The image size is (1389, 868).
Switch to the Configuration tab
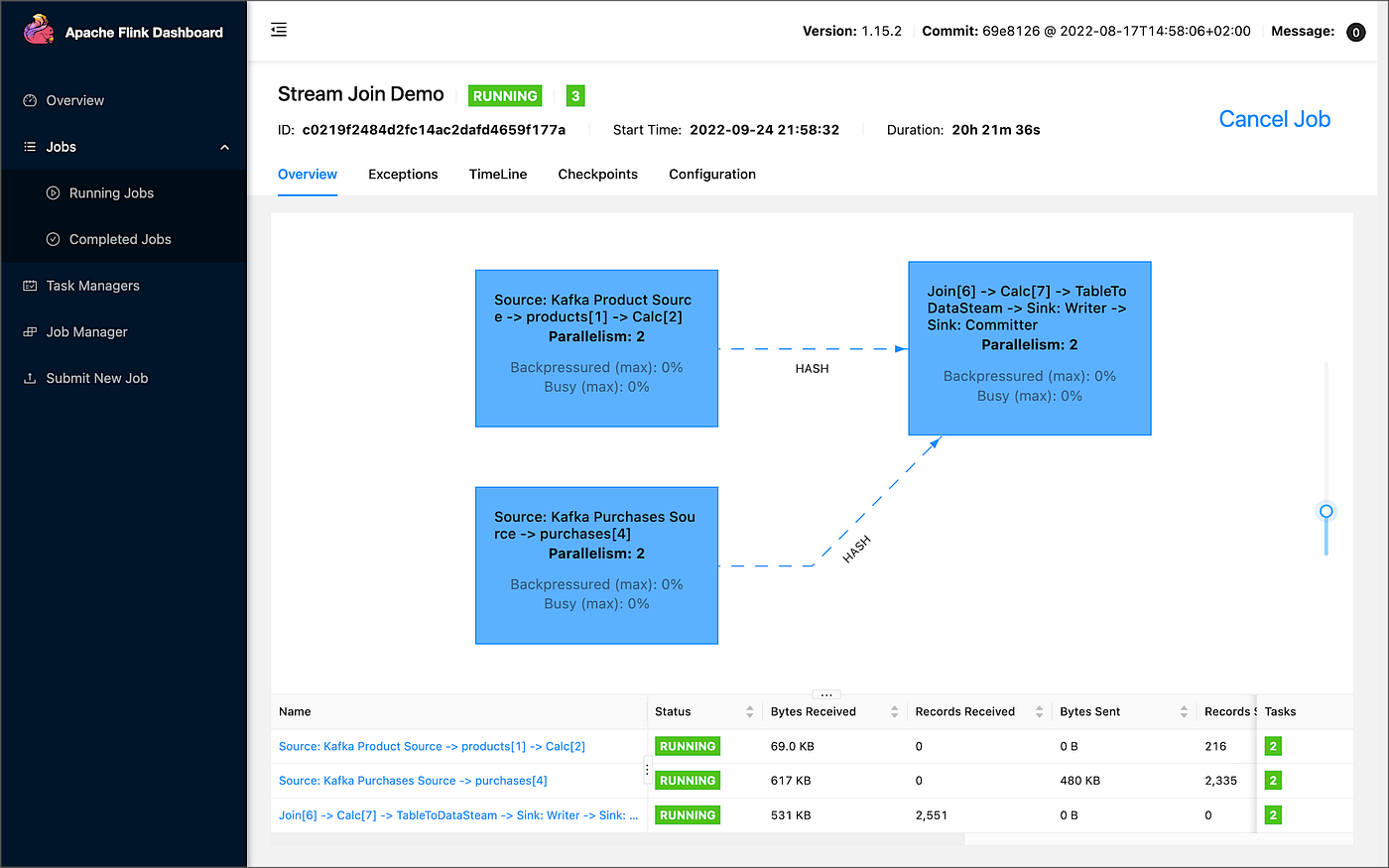point(712,174)
